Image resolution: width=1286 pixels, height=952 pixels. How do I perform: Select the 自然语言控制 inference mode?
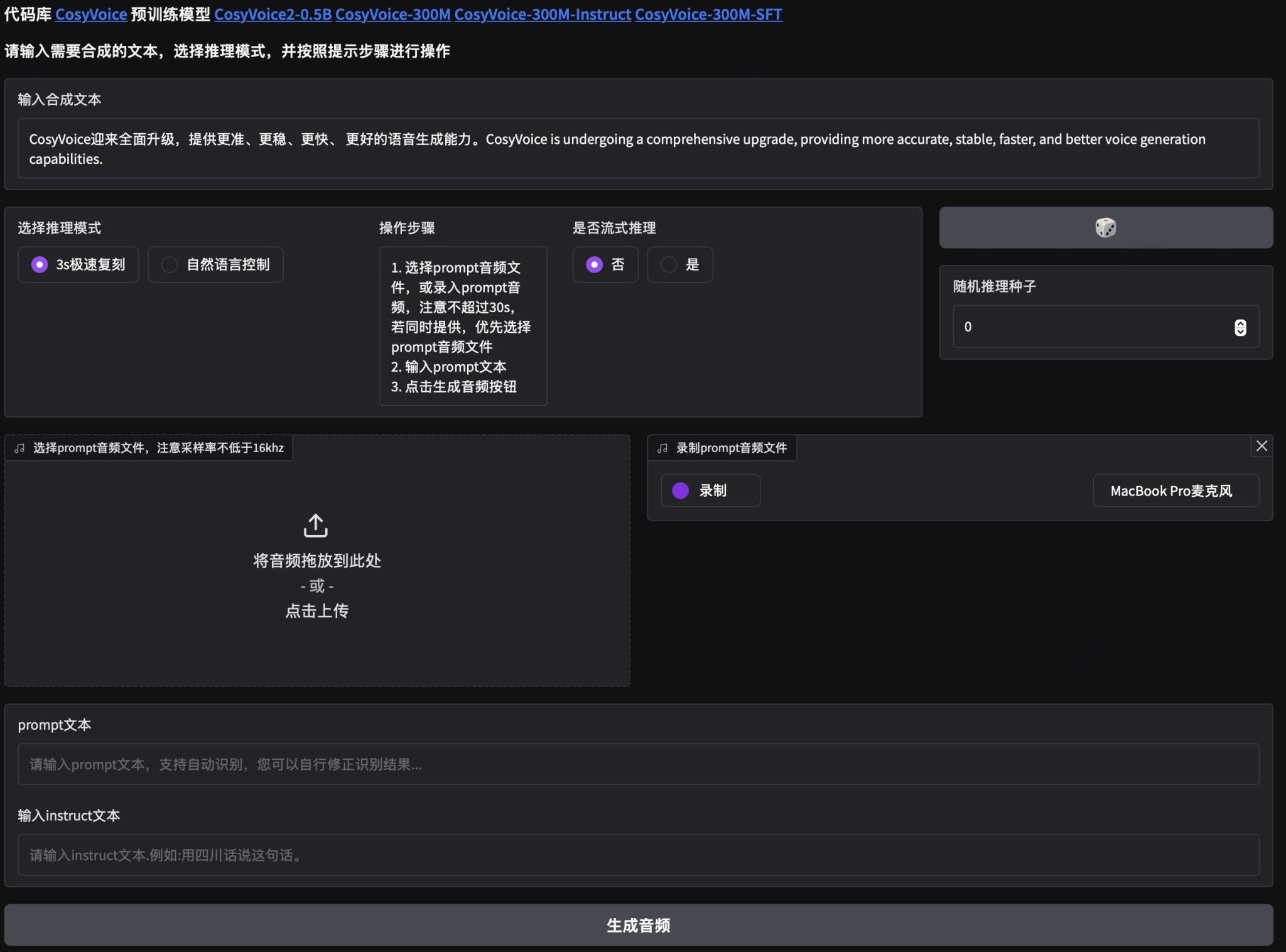[170, 264]
